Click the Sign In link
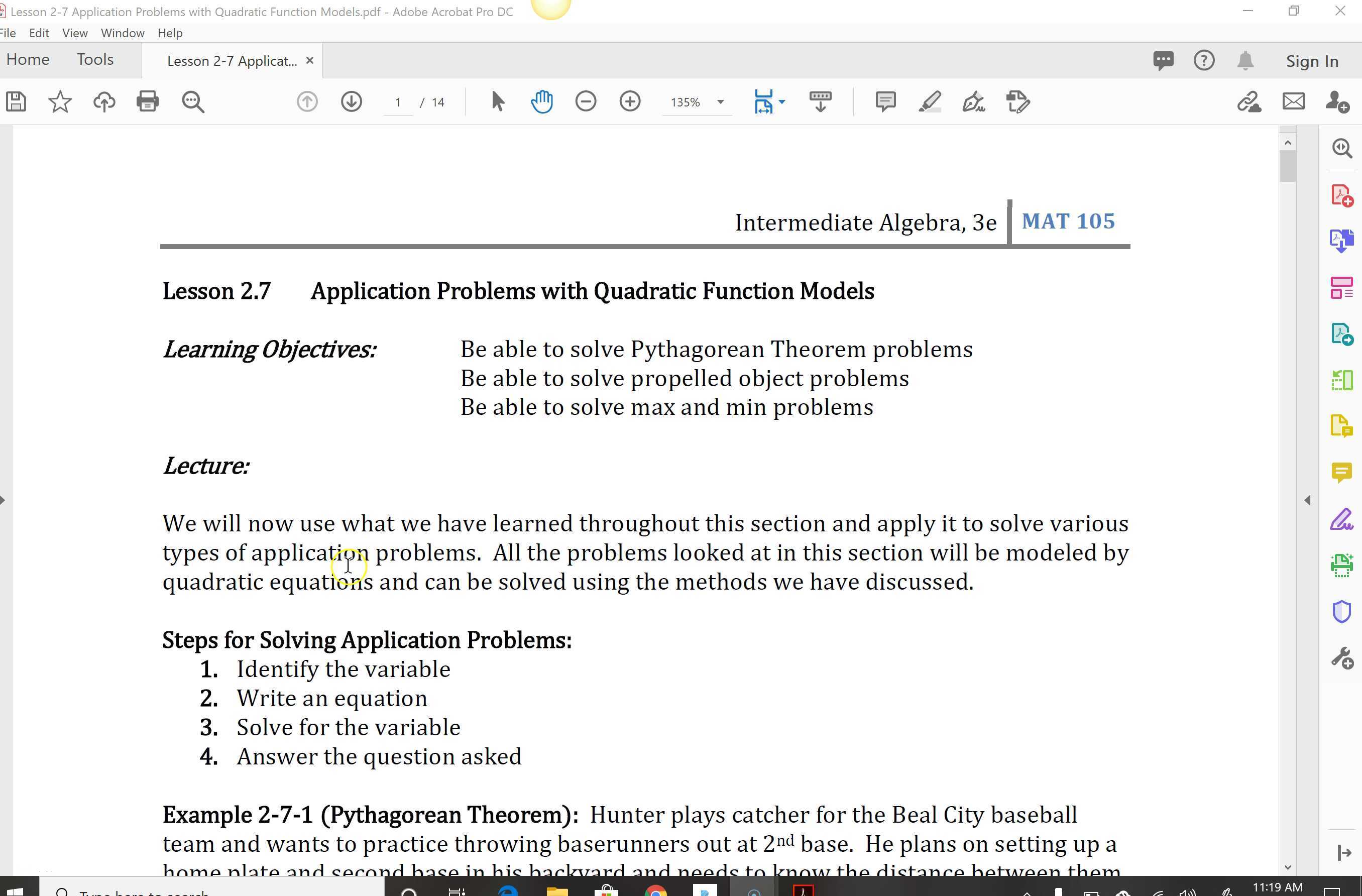Viewport: 1362px width, 896px height. coord(1312,61)
